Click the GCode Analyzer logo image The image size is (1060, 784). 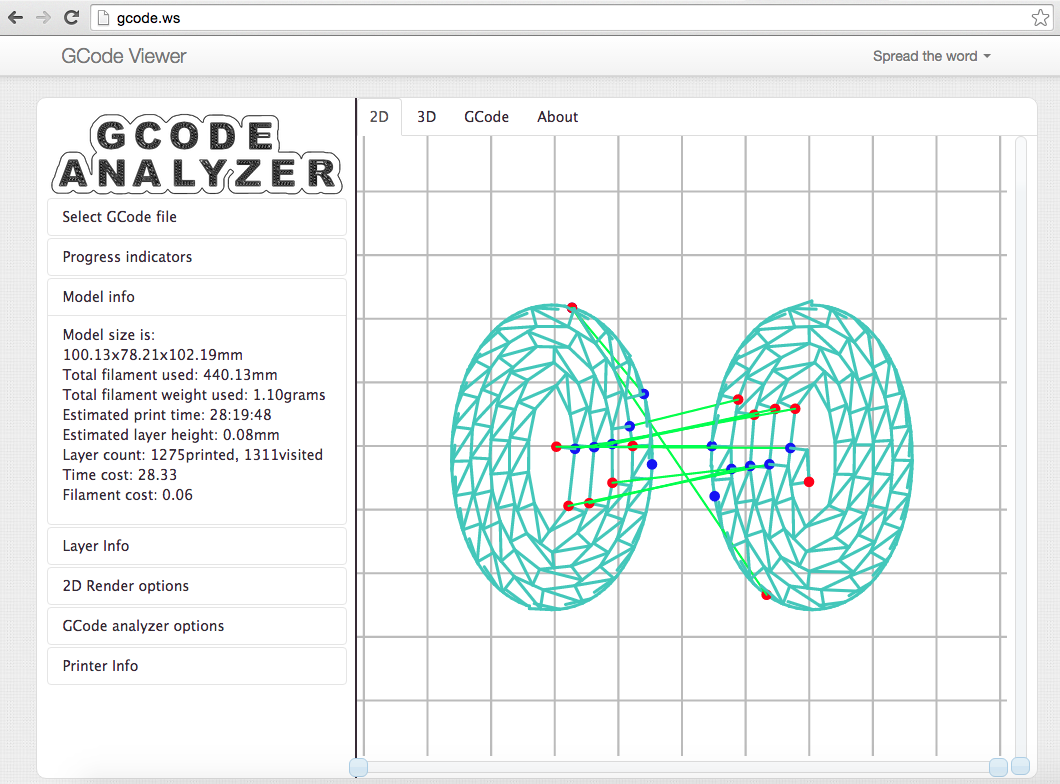196,154
